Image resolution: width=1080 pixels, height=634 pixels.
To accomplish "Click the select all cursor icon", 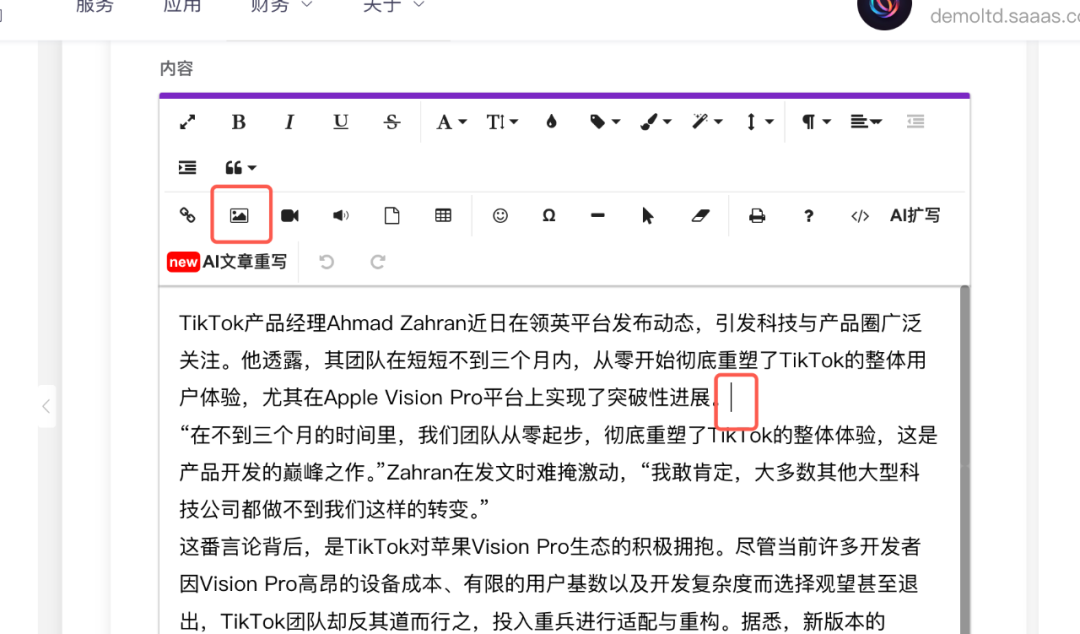I will (647, 216).
